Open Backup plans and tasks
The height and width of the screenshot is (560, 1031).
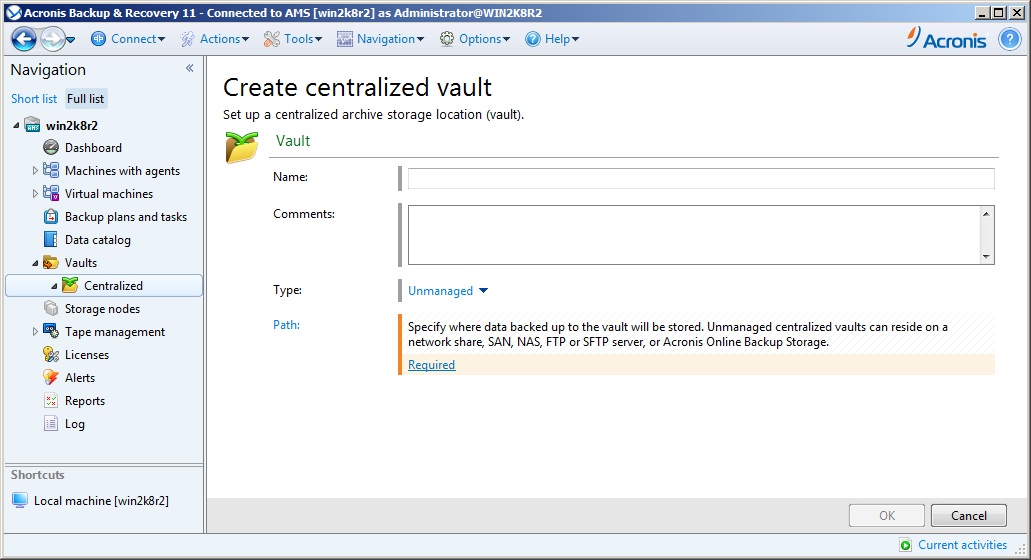pyautogui.click(x=126, y=217)
